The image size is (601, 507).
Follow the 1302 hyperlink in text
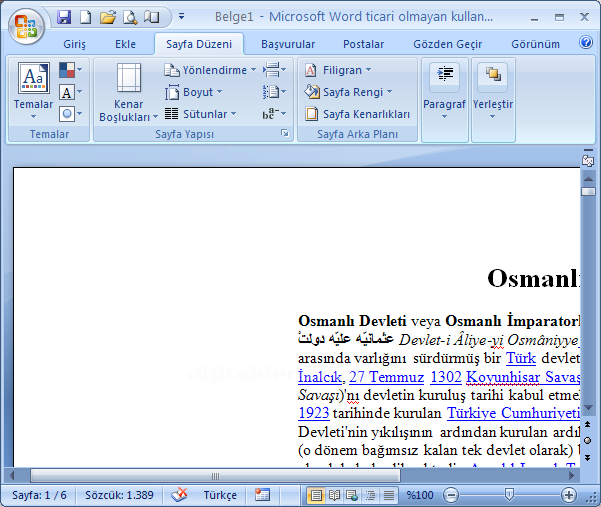coord(446,377)
